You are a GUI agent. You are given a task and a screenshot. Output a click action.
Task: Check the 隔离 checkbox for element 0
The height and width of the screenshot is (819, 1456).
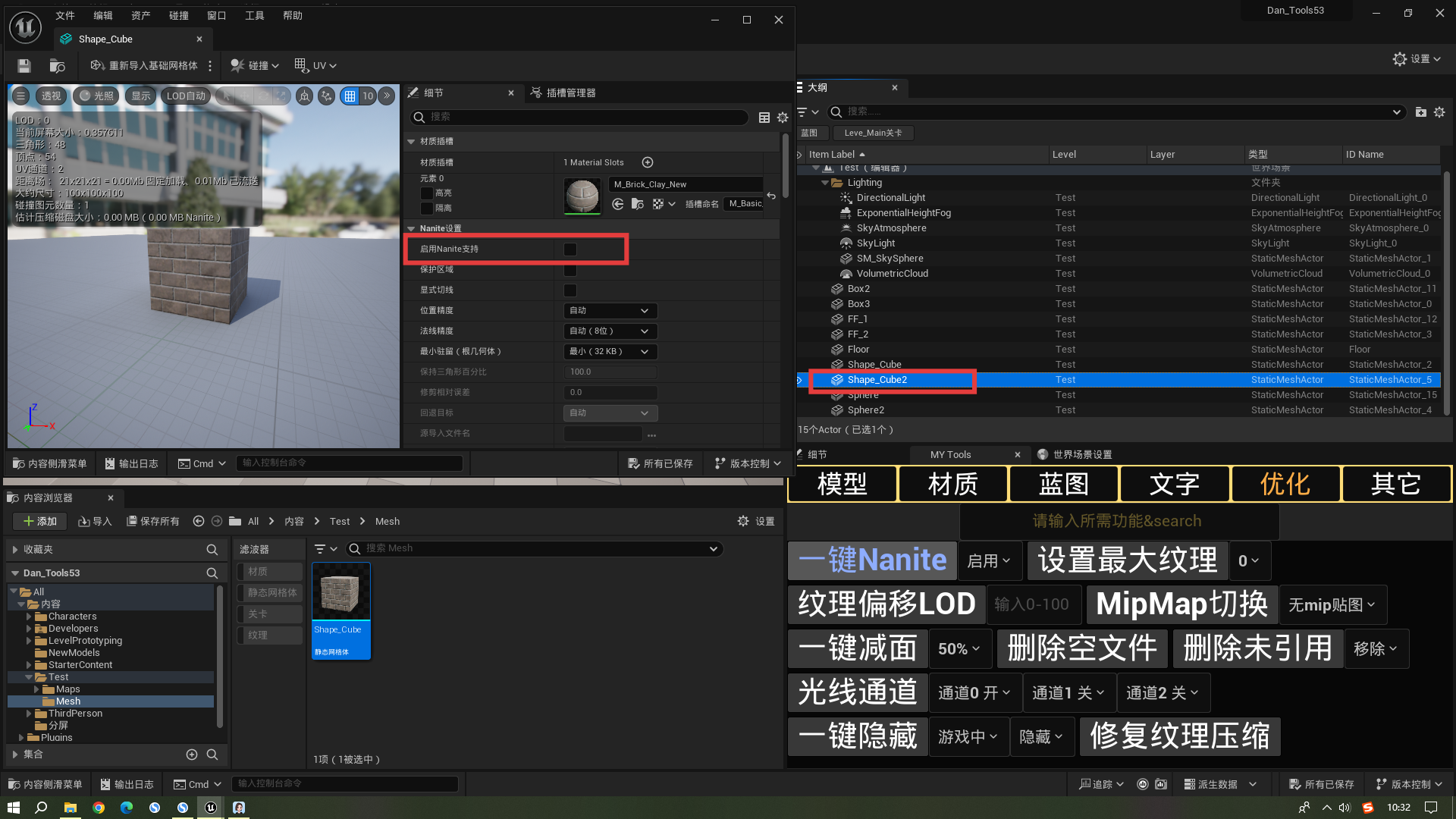tap(427, 209)
